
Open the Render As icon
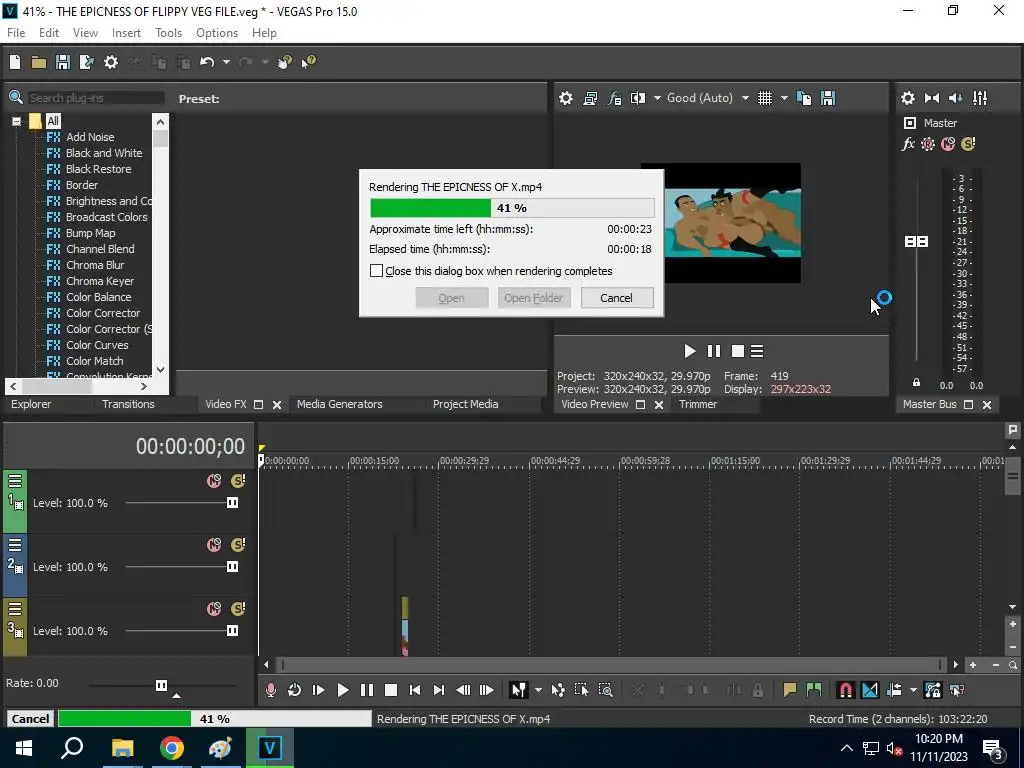pos(86,62)
